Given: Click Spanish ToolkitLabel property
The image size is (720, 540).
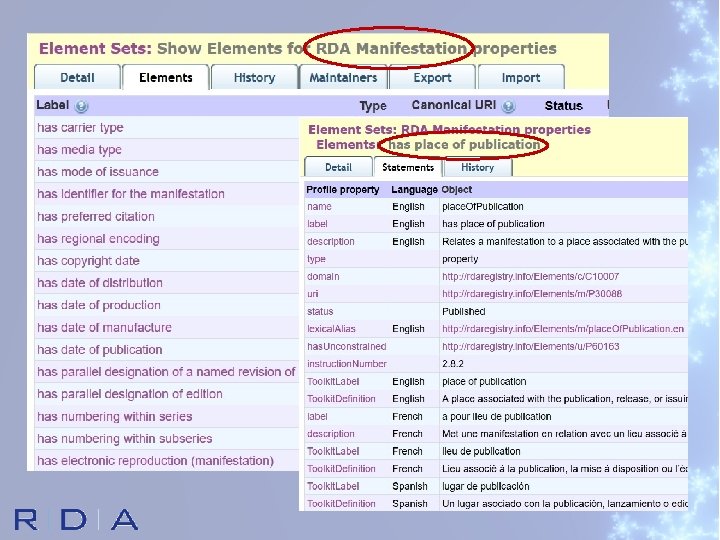Looking at the screenshot, I should coord(333,486).
